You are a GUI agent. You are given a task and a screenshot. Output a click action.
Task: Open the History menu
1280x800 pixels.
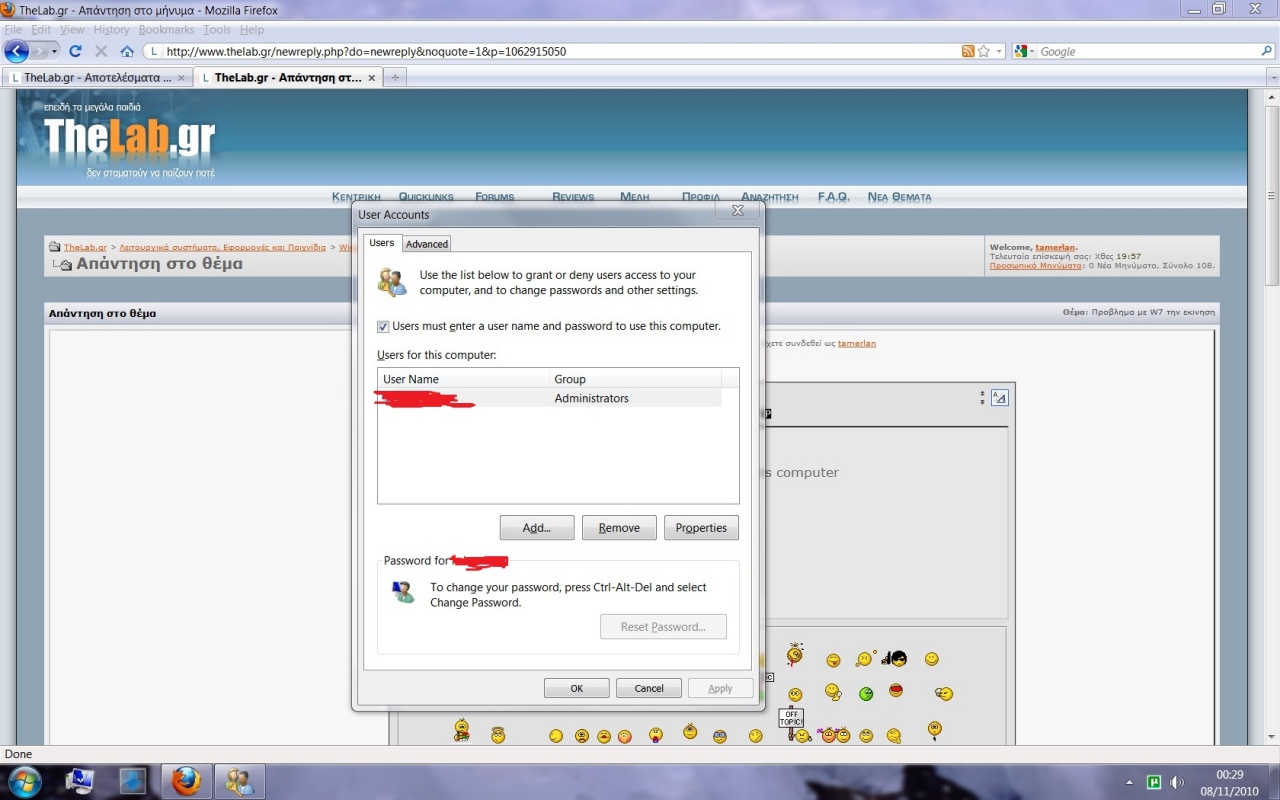pyautogui.click(x=112, y=30)
